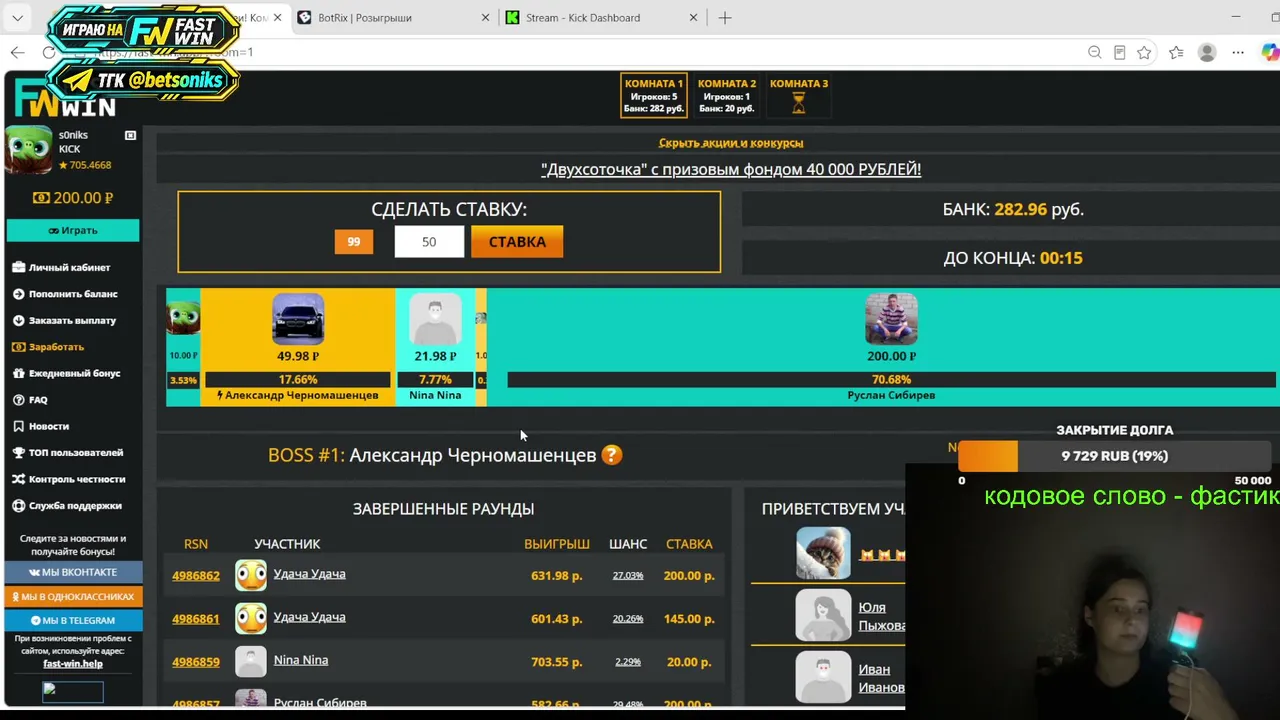The image size is (1280, 720).
Task: Click the s0niks profile avatar in the sidebar
Action: click(29, 150)
